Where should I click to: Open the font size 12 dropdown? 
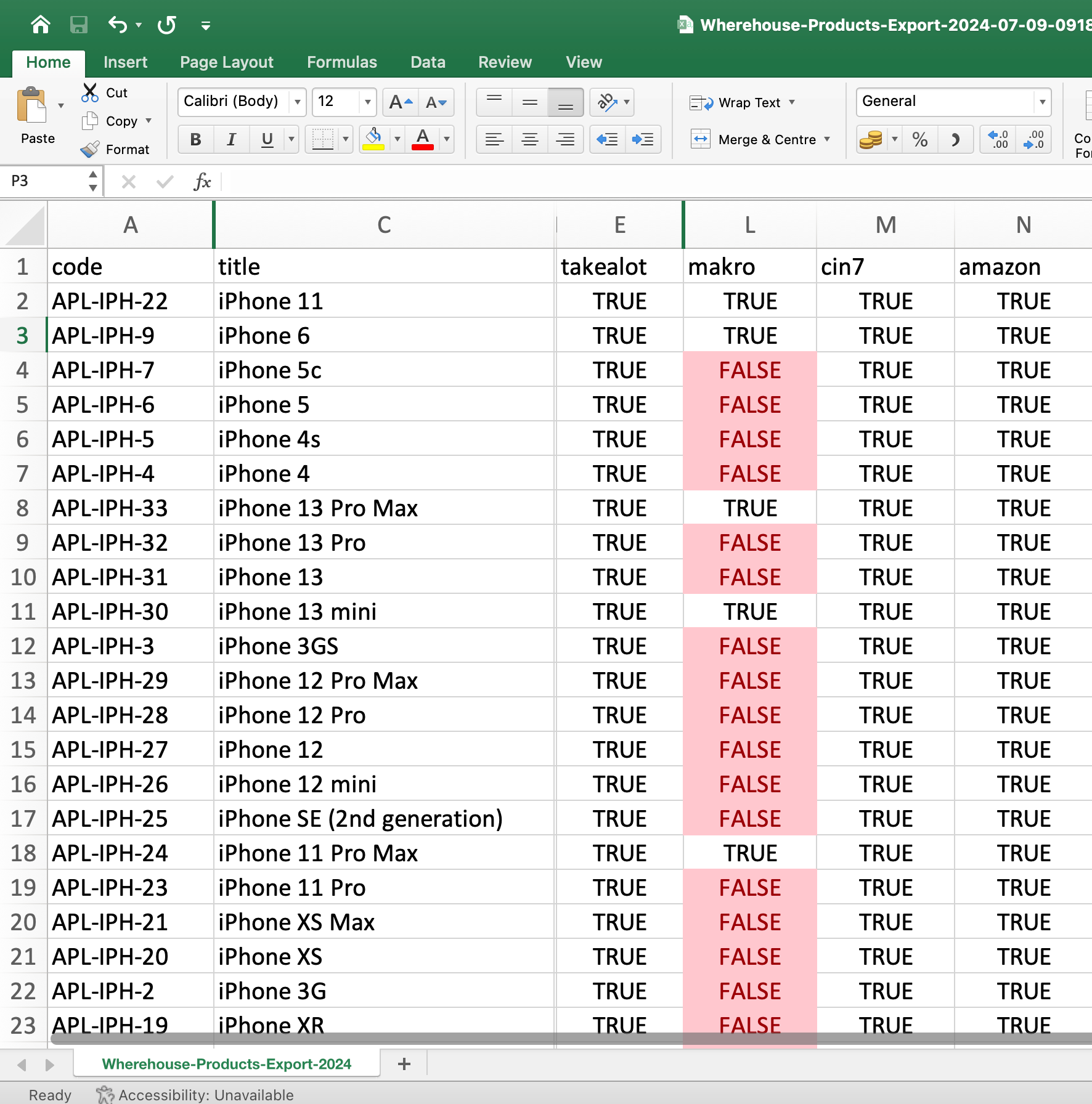[x=367, y=102]
